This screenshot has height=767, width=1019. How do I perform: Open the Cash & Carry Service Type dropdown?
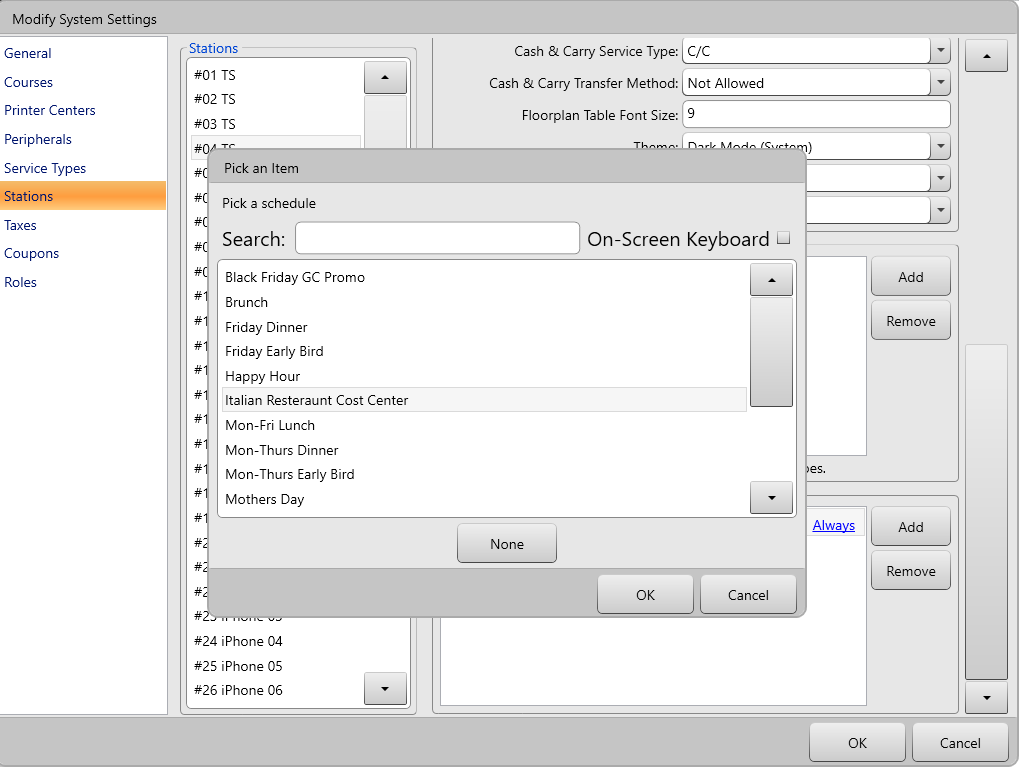coord(940,51)
